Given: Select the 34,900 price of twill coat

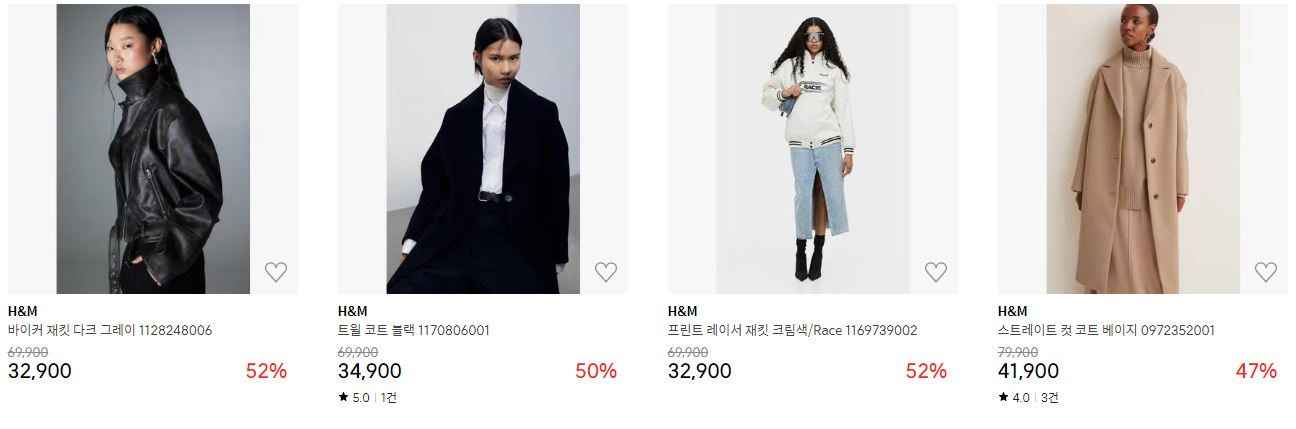Looking at the screenshot, I should pyautogui.click(x=370, y=371).
